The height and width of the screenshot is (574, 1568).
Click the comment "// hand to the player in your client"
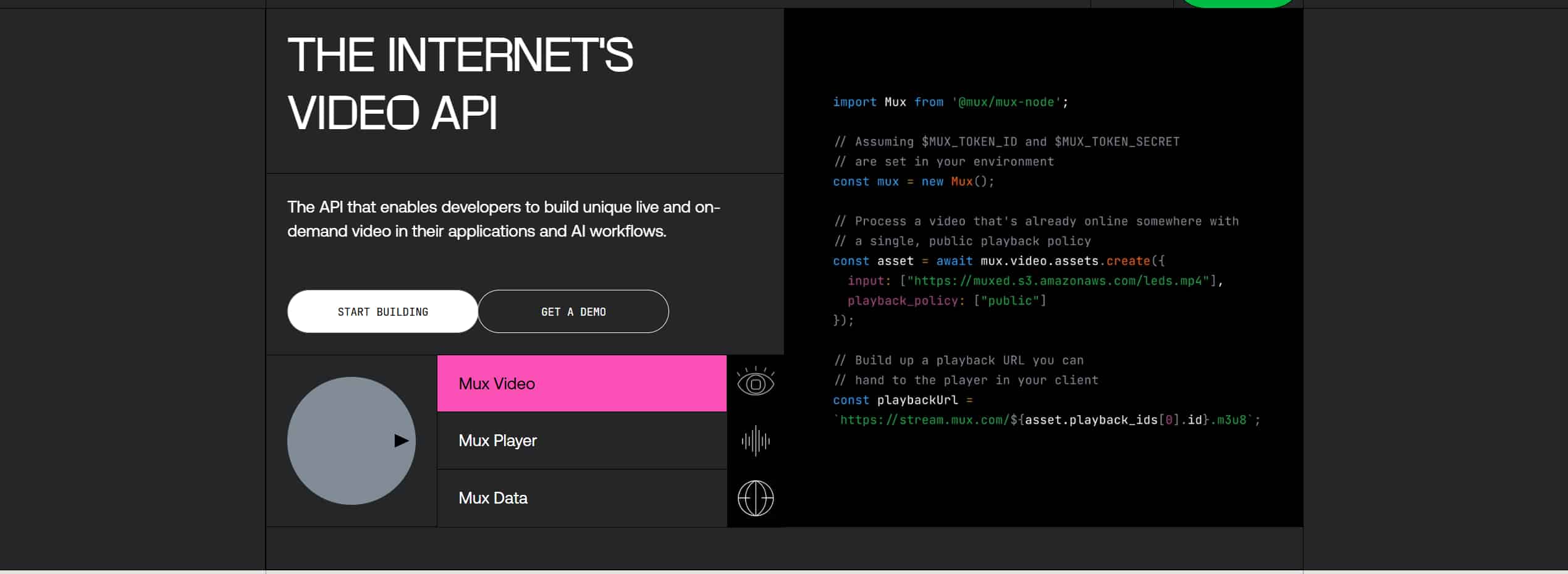point(966,380)
